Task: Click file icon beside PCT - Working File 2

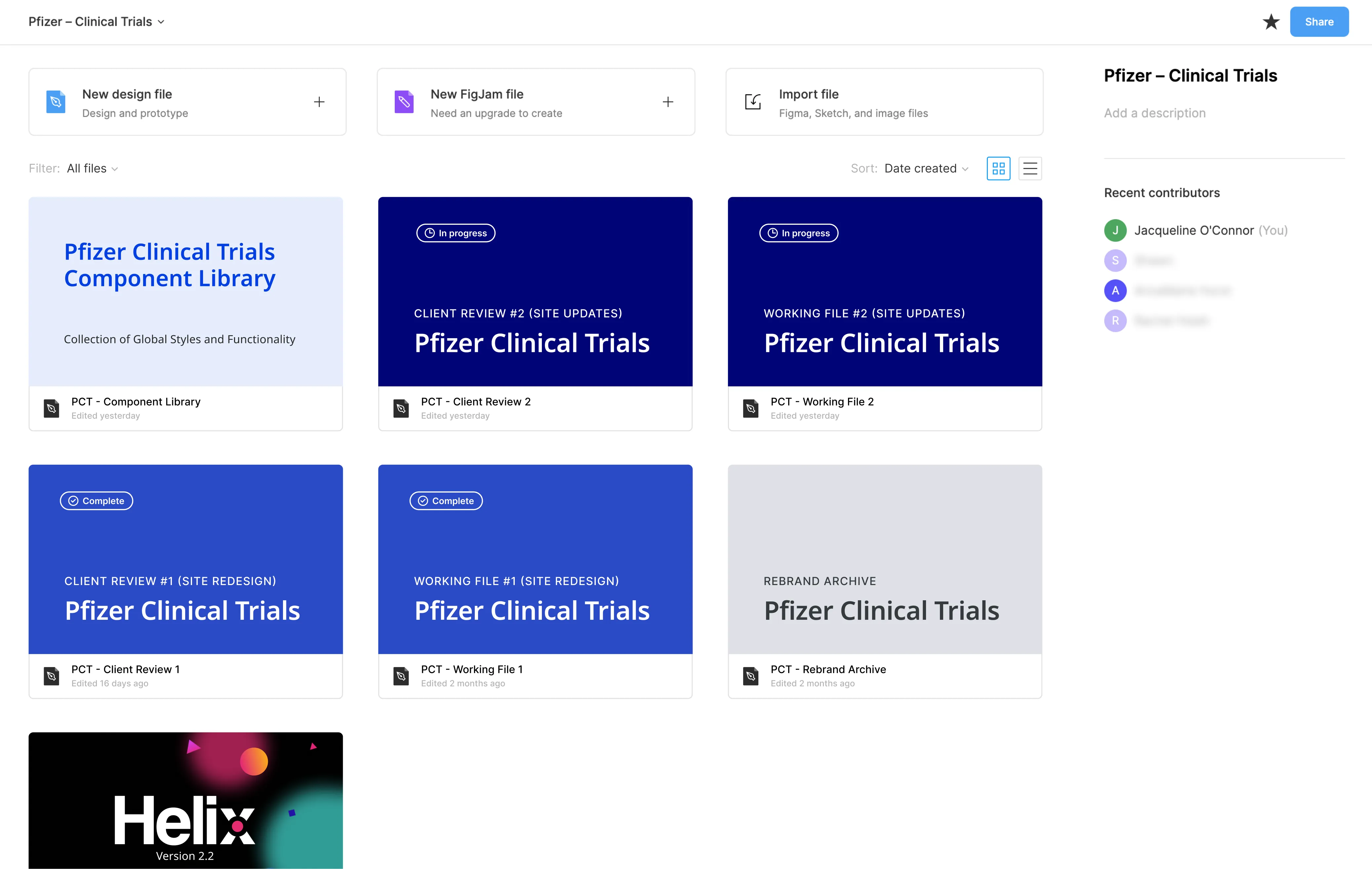Action: 751,408
